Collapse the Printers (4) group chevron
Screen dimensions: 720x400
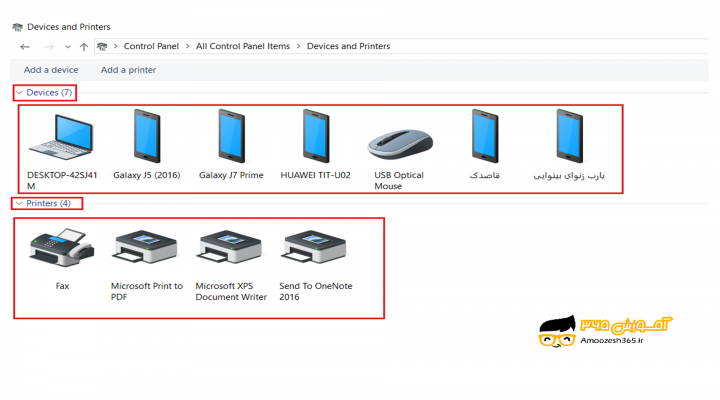(x=19, y=203)
